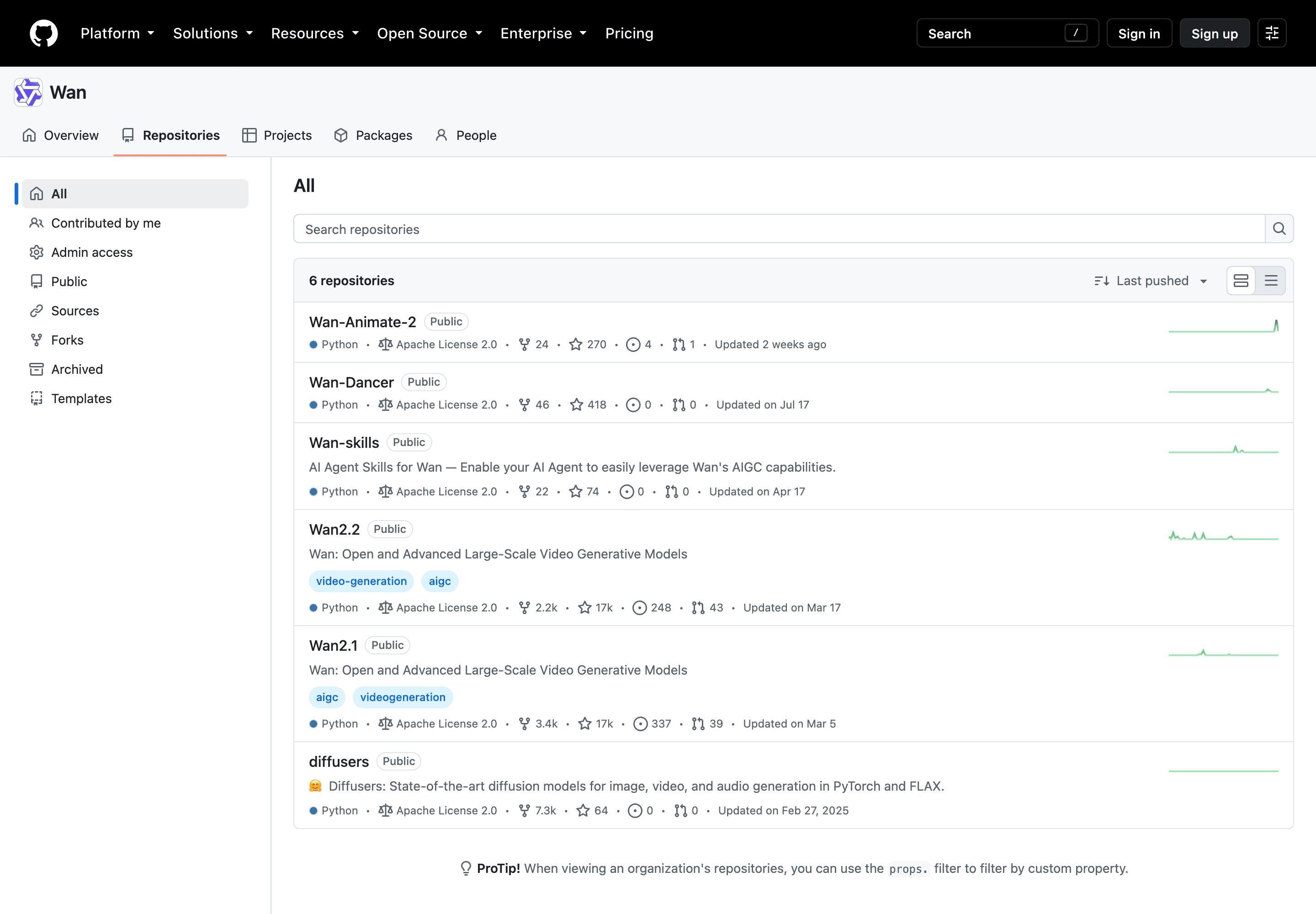Open the Wan-Animate-2 repository
Image resolution: width=1316 pixels, height=914 pixels.
click(362, 322)
